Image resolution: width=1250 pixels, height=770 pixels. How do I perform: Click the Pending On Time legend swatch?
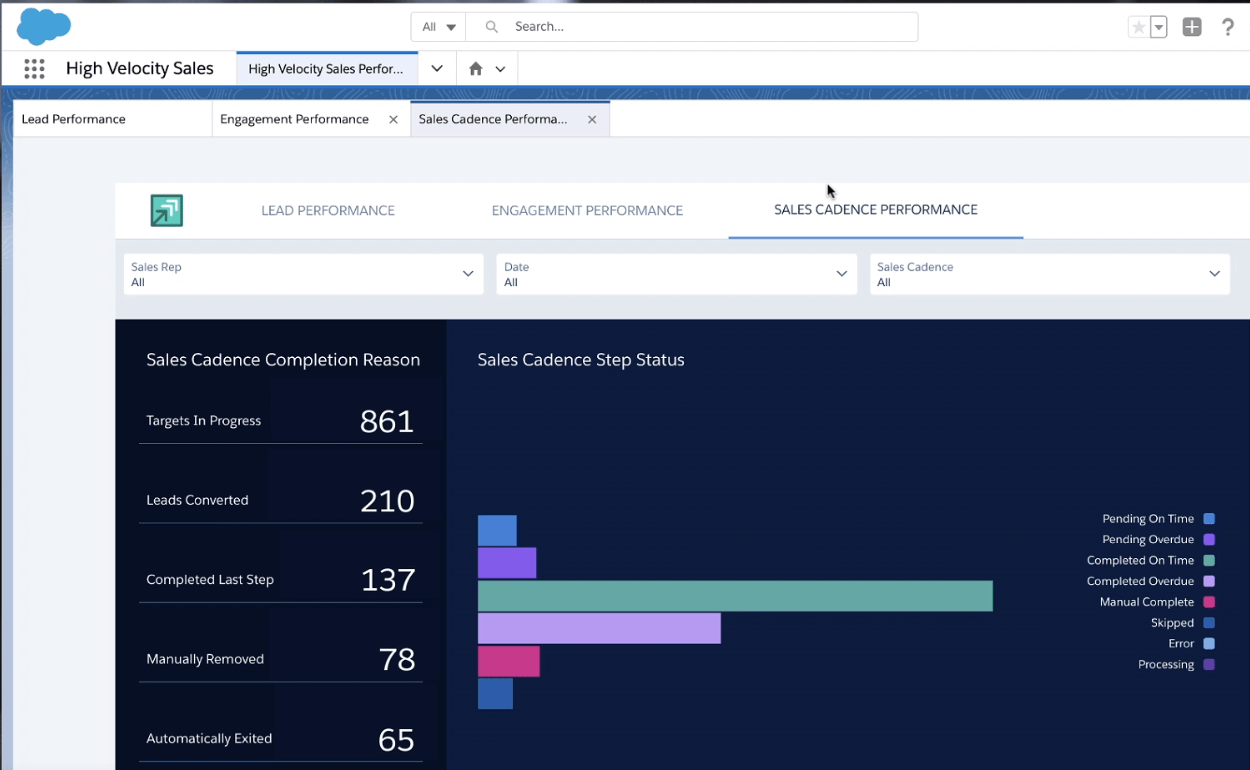(1209, 519)
